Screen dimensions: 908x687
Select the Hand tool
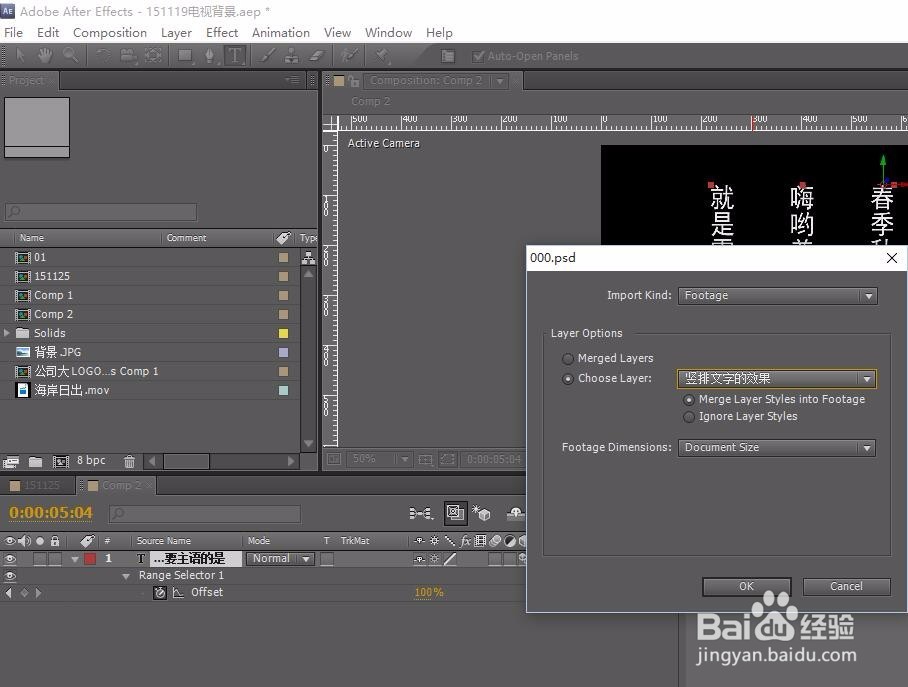click(x=45, y=56)
